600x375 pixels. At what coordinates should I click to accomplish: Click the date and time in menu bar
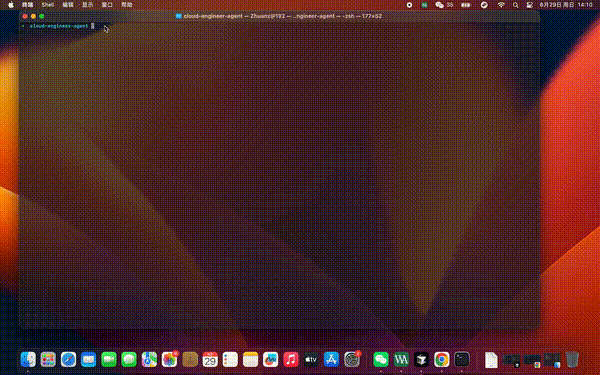tap(566, 5)
